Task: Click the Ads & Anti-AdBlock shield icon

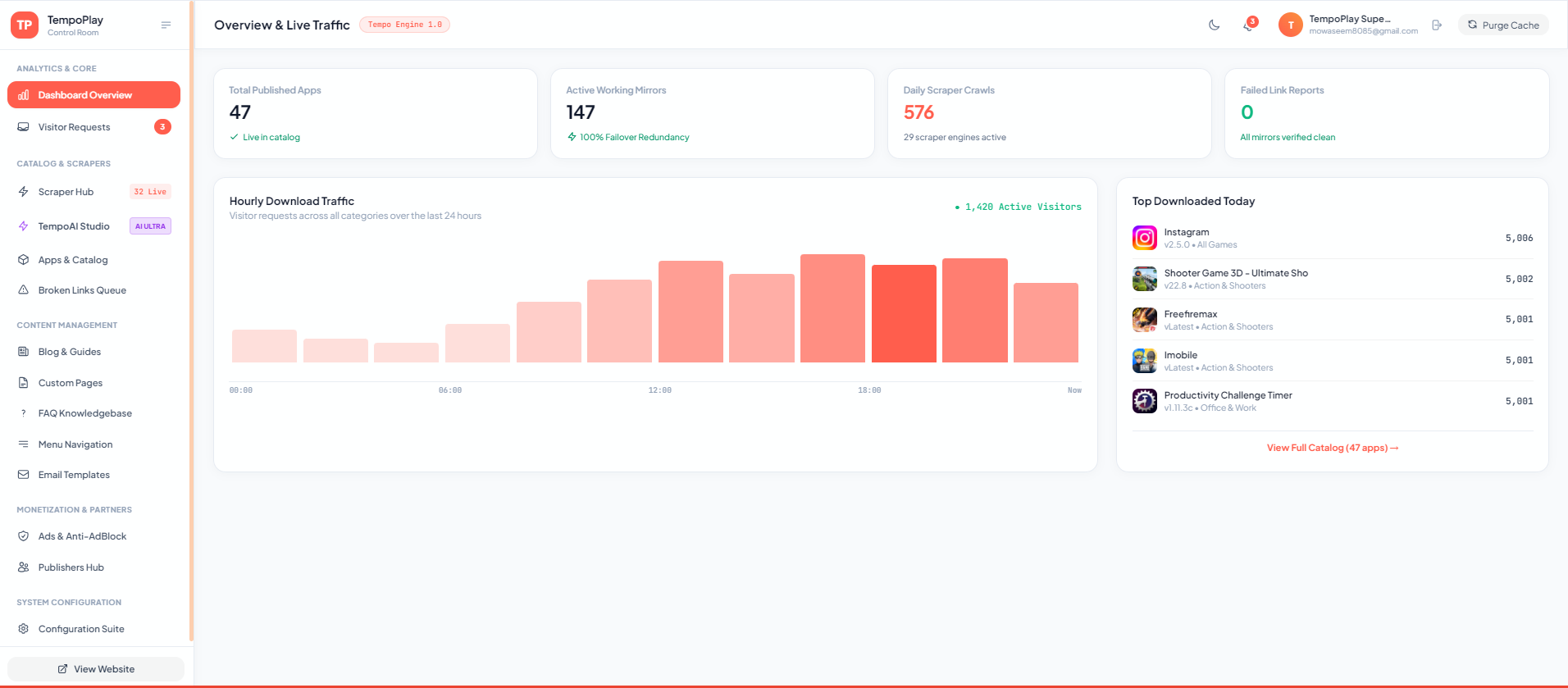Action: (x=24, y=536)
